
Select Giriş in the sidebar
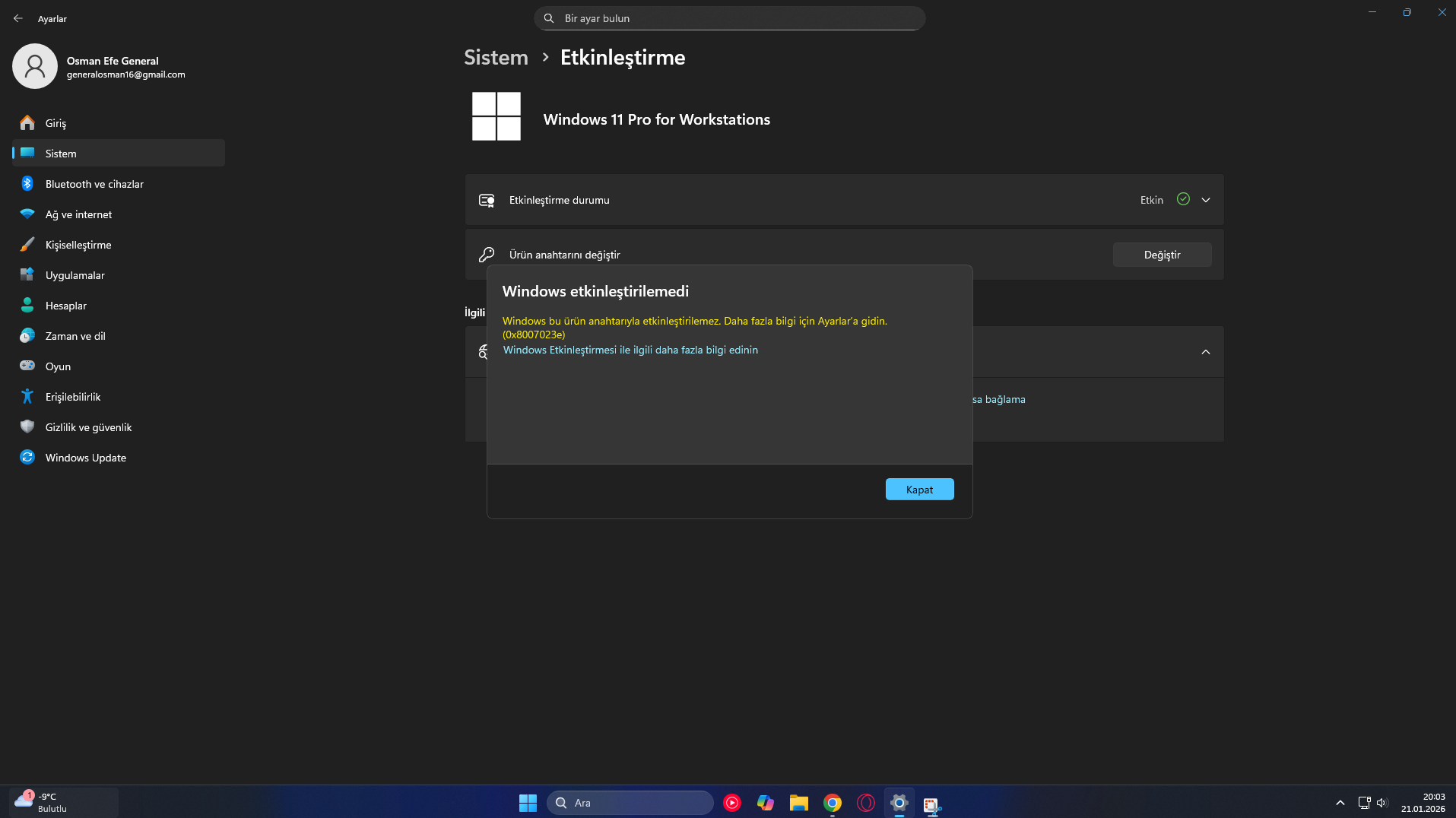119,122
